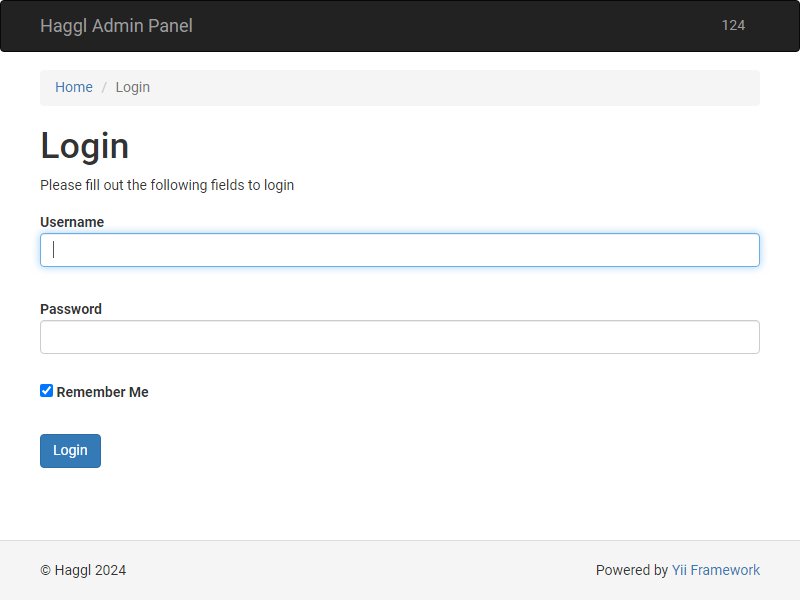Select the 124 item in navbar
800x600 pixels.
coord(733,26)
